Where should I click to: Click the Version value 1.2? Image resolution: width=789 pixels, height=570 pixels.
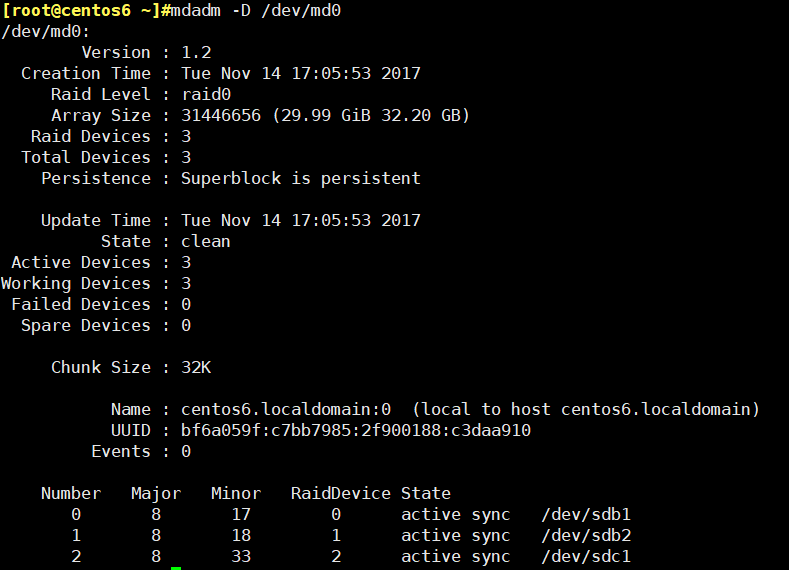[x=196, y=52]
